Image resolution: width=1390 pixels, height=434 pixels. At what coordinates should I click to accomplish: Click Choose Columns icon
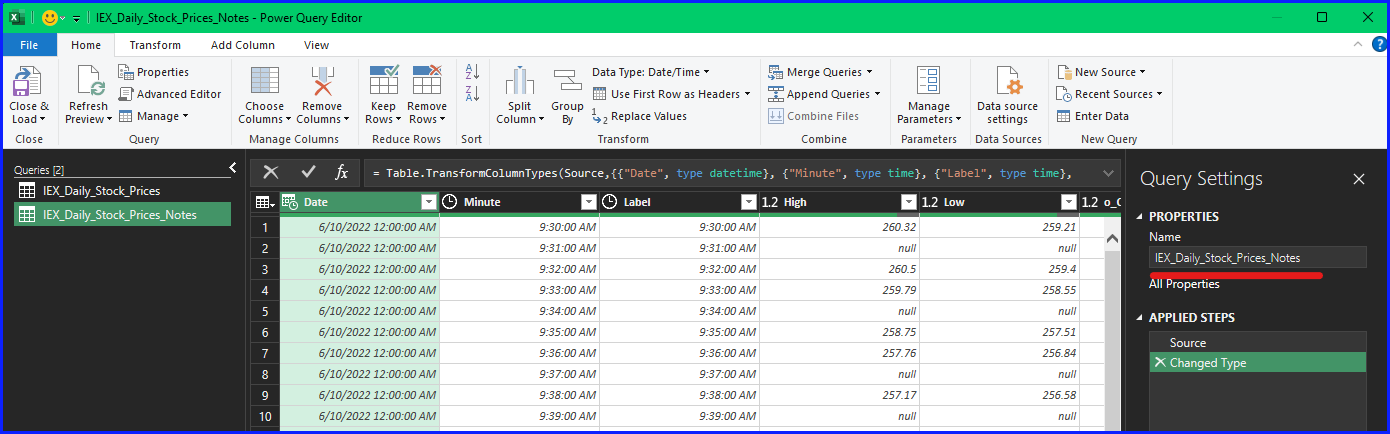pos(265,81)
